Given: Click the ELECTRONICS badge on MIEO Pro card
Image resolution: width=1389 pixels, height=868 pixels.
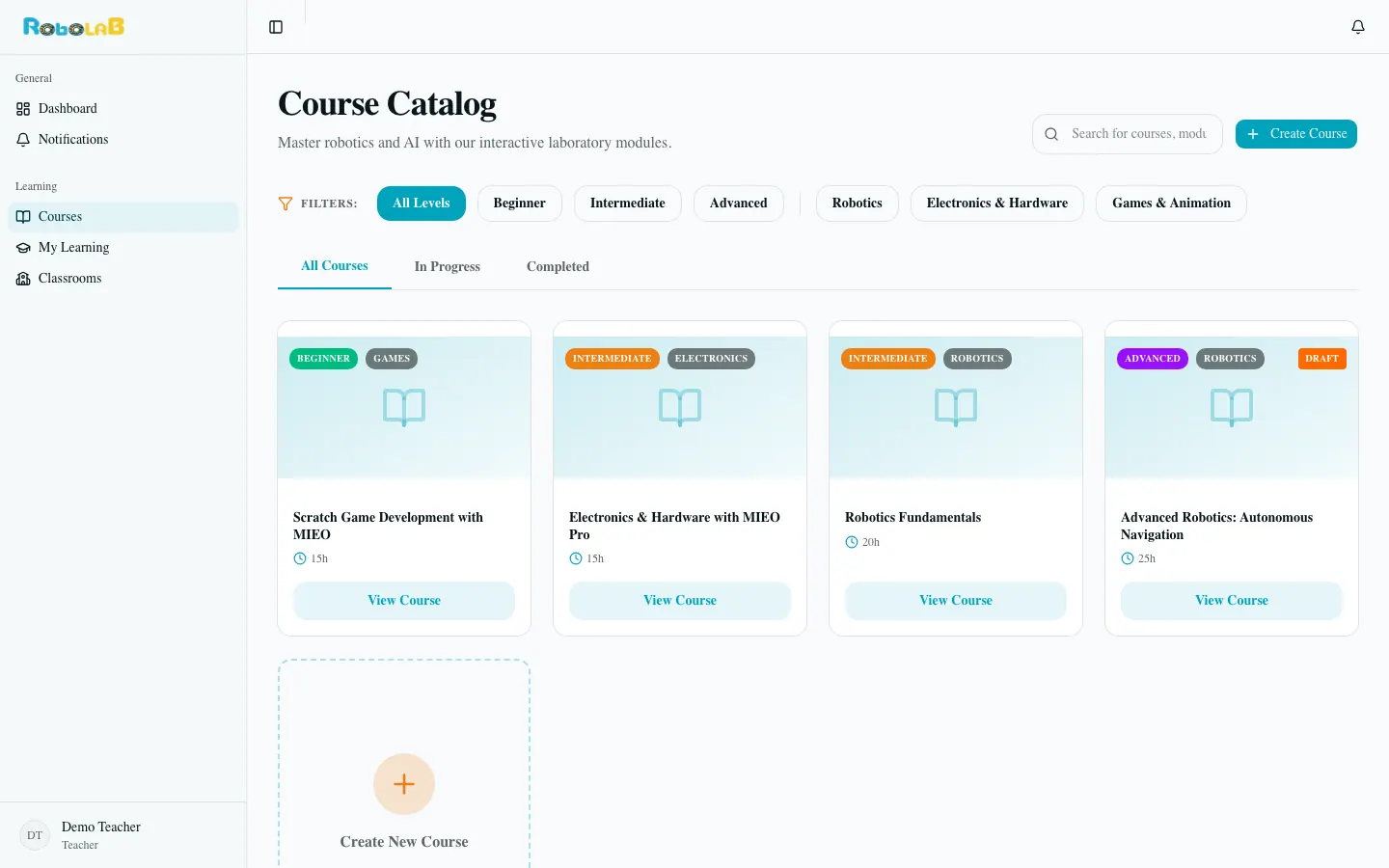Looking at the screenshot, I should [711, 359].
